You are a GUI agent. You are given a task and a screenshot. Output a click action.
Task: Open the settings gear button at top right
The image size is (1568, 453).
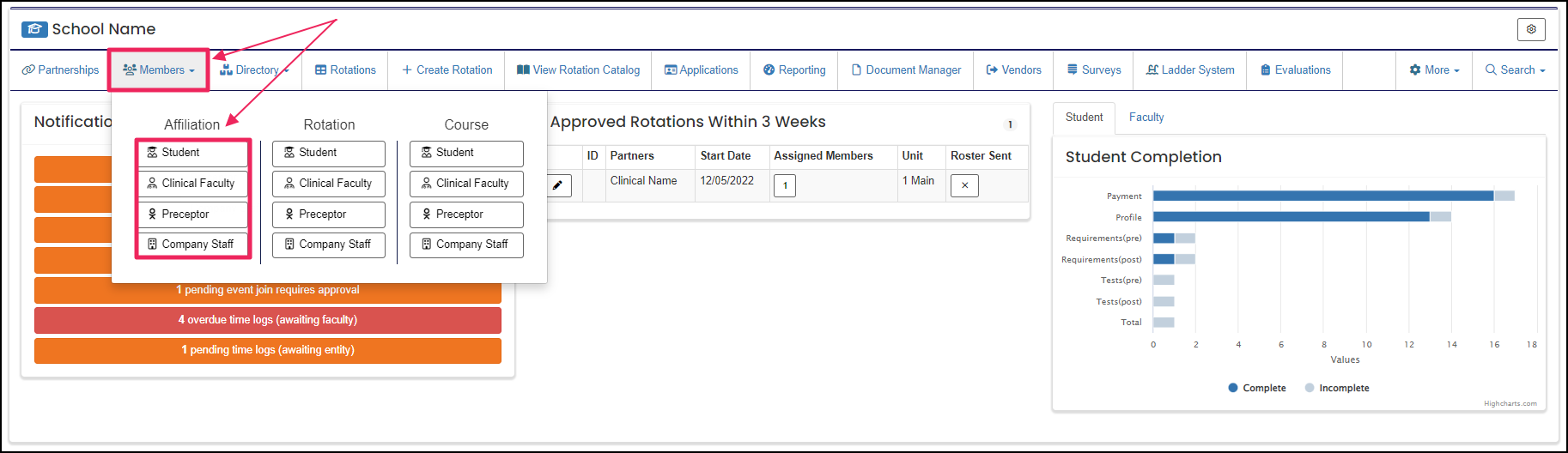[x=1531, y=29]
